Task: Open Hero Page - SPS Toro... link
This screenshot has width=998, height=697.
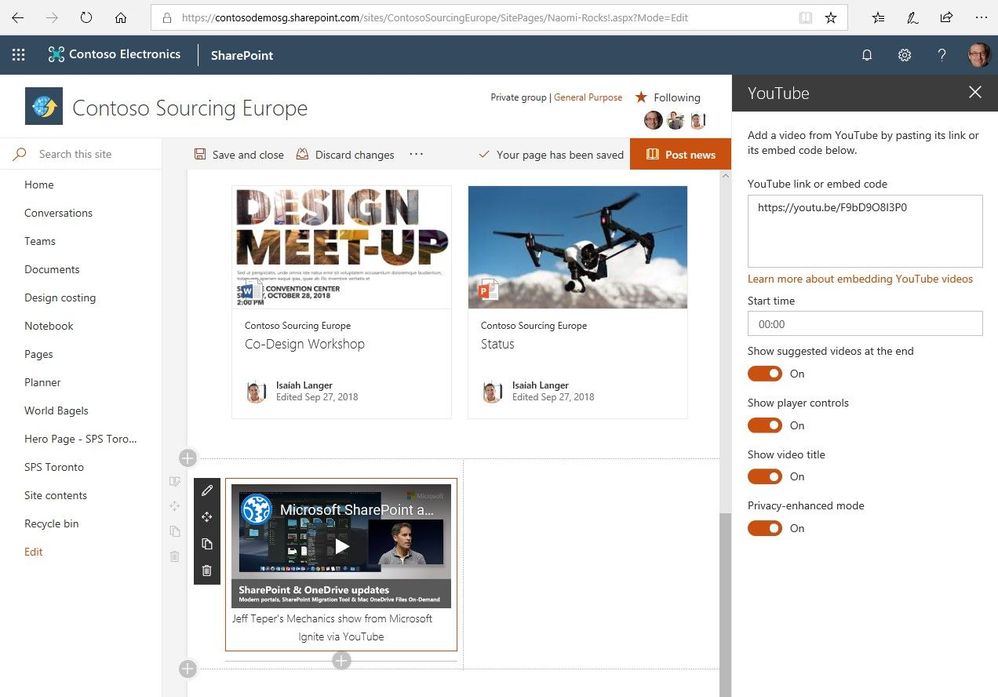Action: pos(80,439)
